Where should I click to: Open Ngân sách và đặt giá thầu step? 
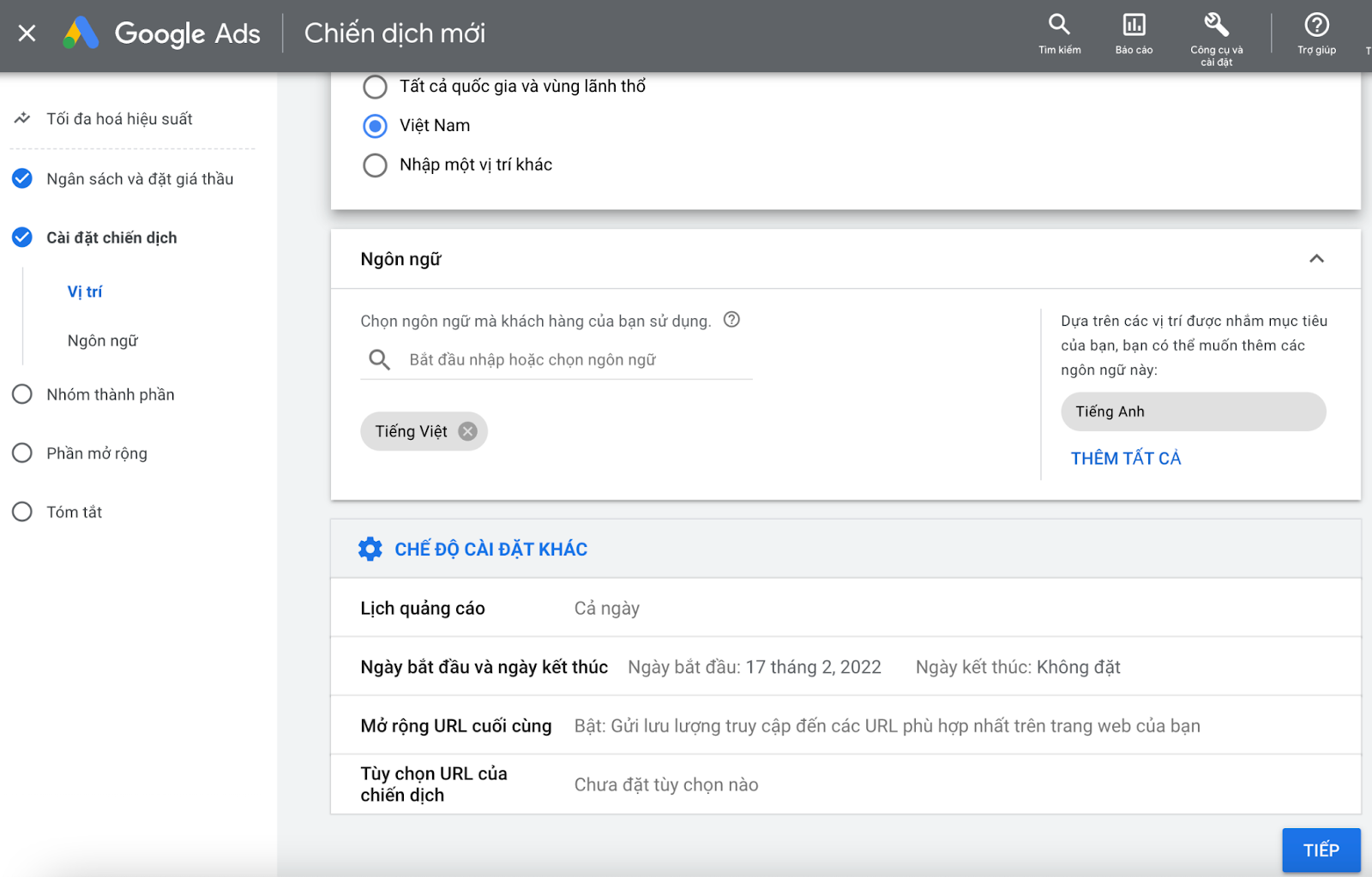coord(140,178)
